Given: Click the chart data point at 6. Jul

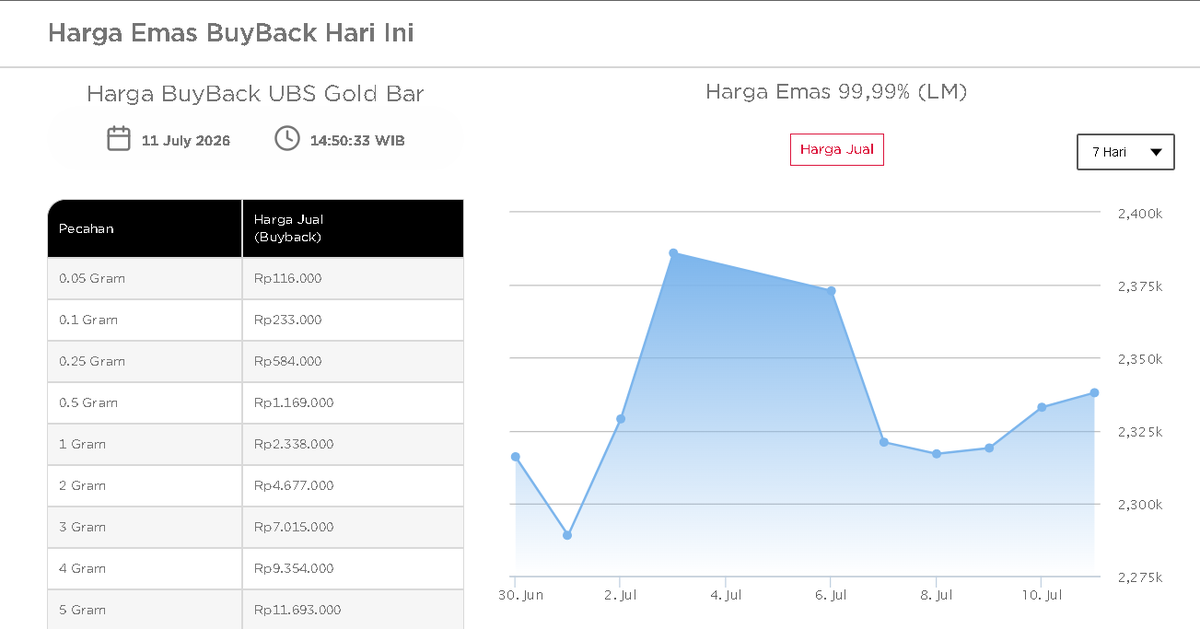Looking at the screenshot, I should [x=831, y=291].
